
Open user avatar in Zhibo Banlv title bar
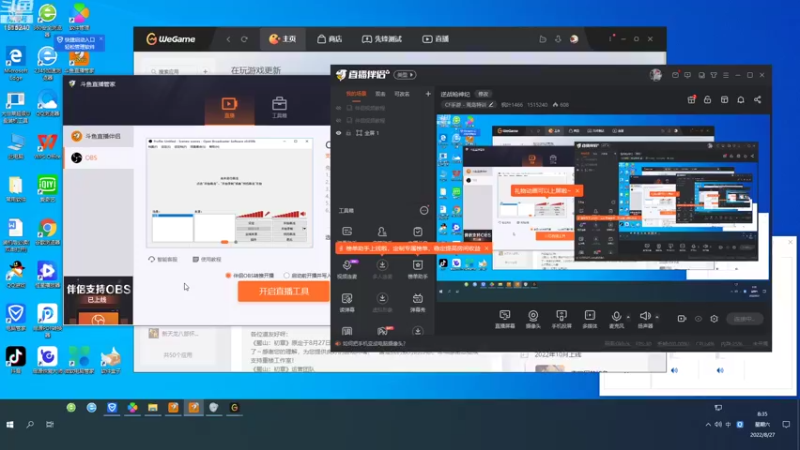coord(656,75)
